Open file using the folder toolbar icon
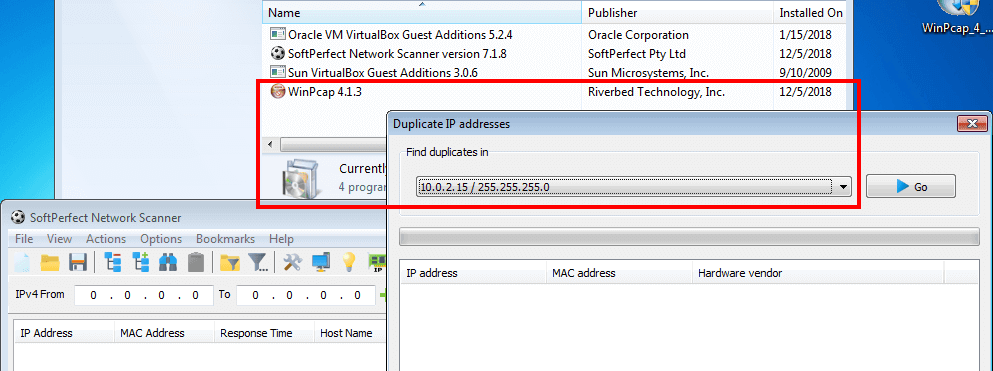 (49, 262)
